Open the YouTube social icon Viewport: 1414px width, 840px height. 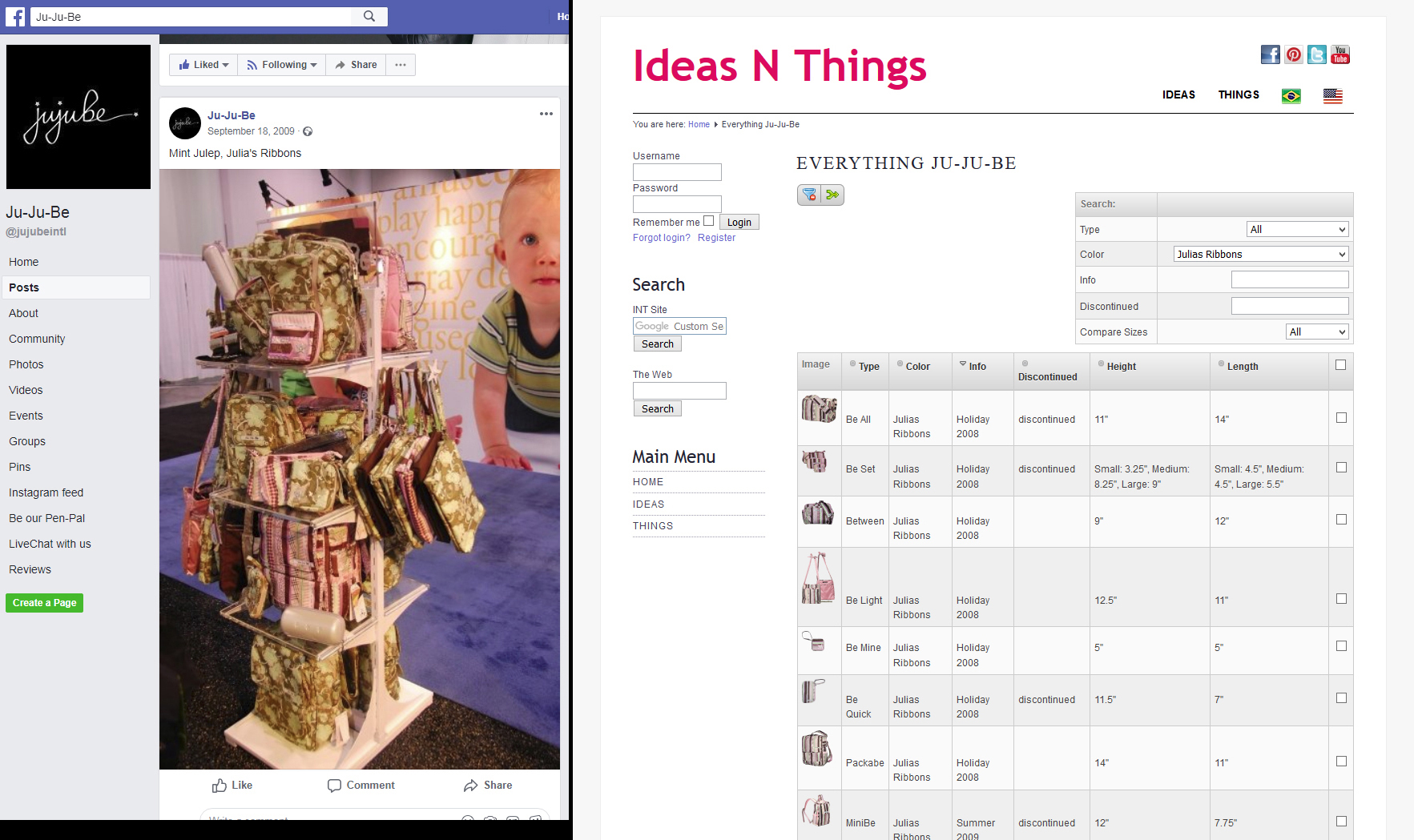point(1340,54)
